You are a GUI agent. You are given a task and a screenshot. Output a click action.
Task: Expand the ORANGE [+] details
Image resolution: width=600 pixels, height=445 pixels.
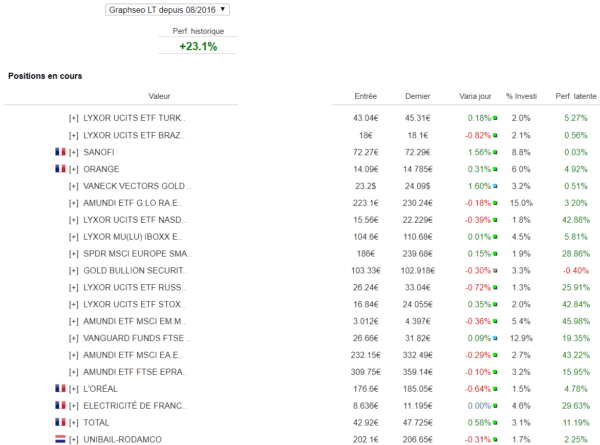tap(73, 169)
